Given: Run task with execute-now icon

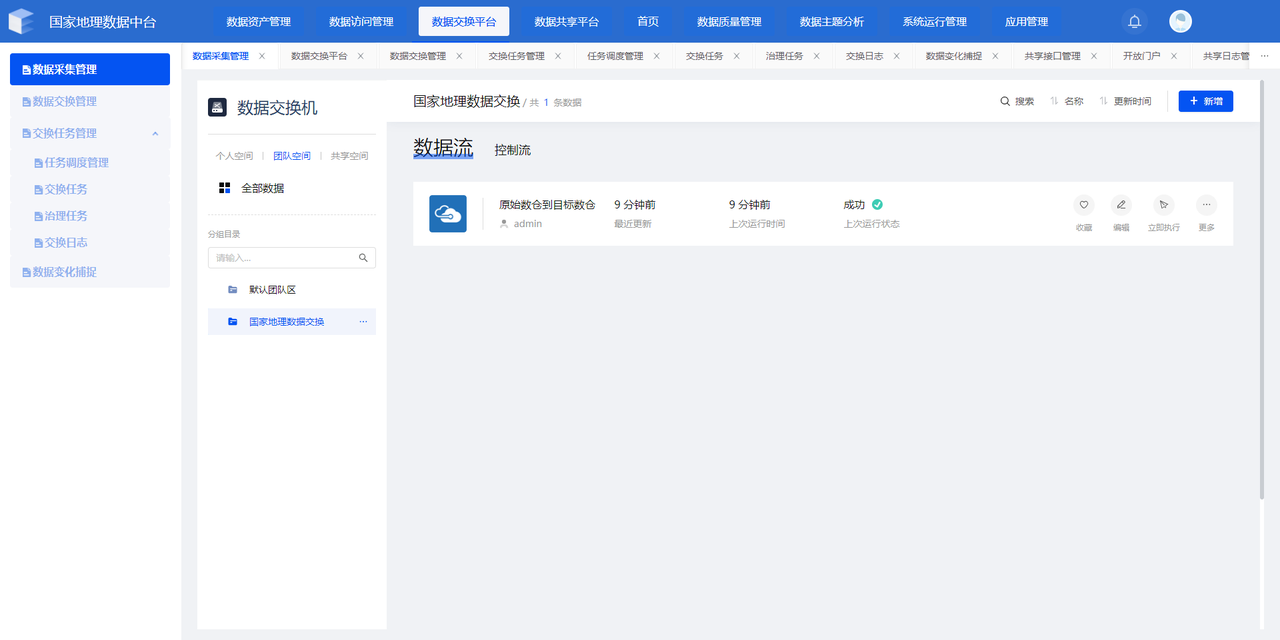Looking at the screenshot, I should tap(1162, 205).
